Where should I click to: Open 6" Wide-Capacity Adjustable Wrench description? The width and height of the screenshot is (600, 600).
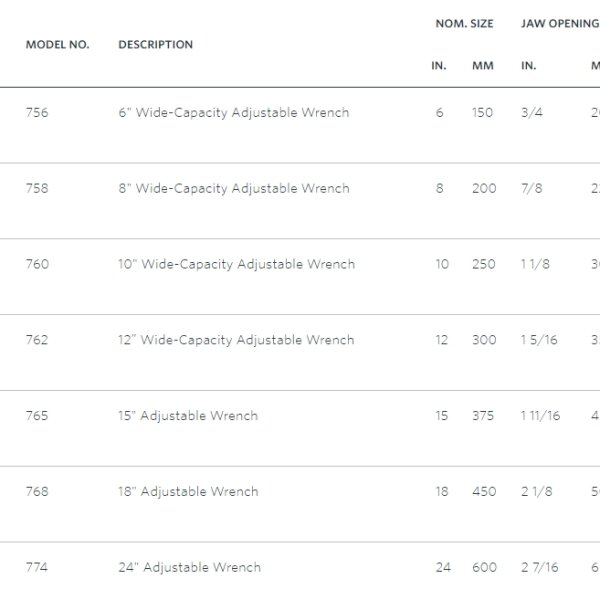pos(233,113)
